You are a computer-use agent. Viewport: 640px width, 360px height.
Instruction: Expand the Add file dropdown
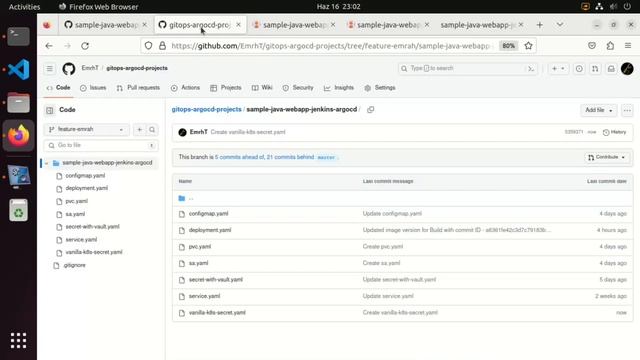[598, 110]
